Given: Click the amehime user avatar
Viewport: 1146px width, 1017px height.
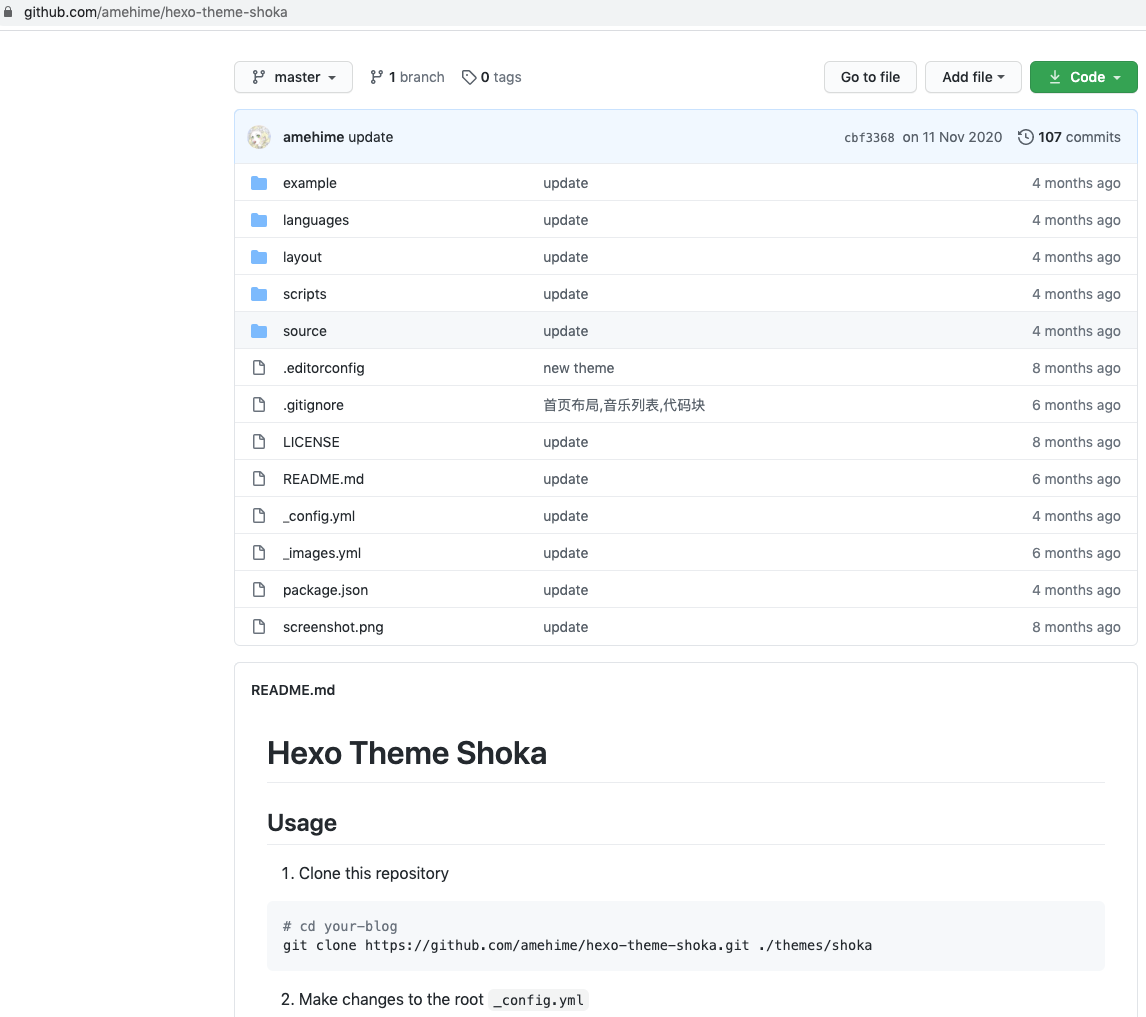Looking at the screenshot, I should pyautogui.click(x=259, y=137).
